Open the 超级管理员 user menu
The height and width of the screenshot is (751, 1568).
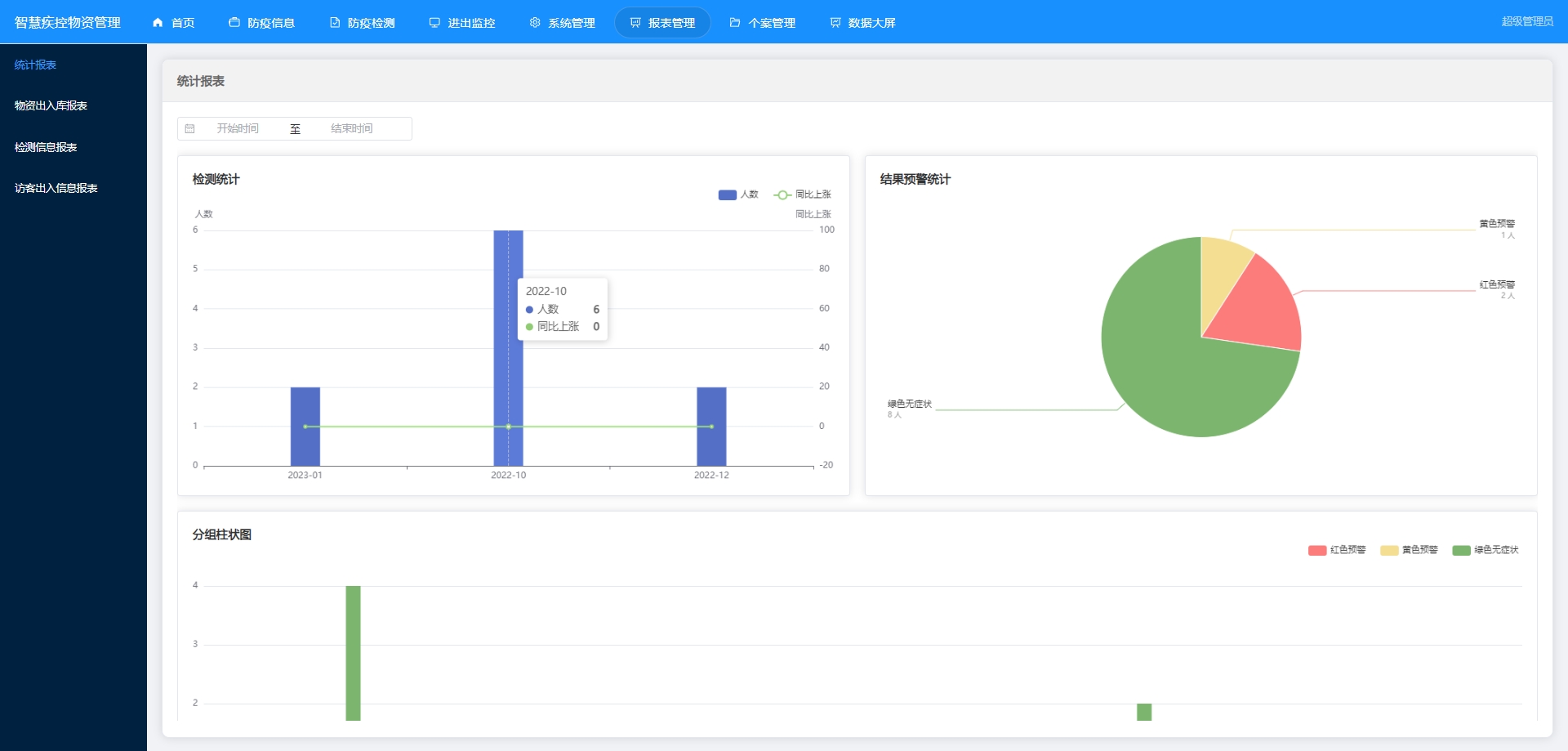[1527, 21]
